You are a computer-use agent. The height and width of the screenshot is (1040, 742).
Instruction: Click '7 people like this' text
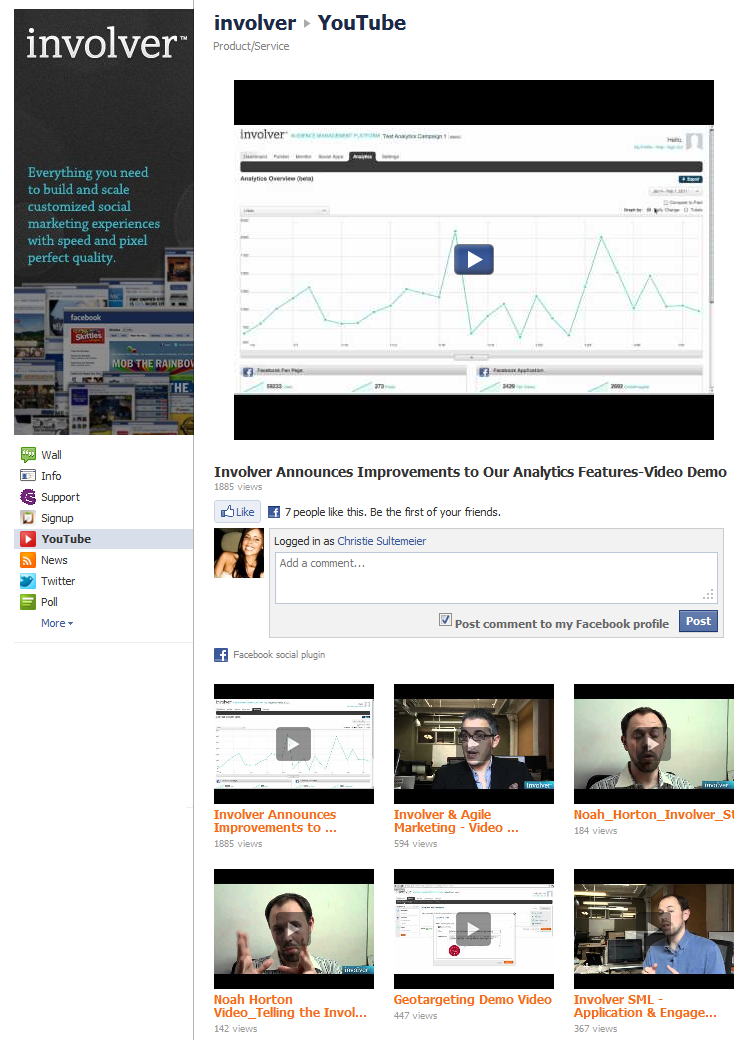pos(324,512)
